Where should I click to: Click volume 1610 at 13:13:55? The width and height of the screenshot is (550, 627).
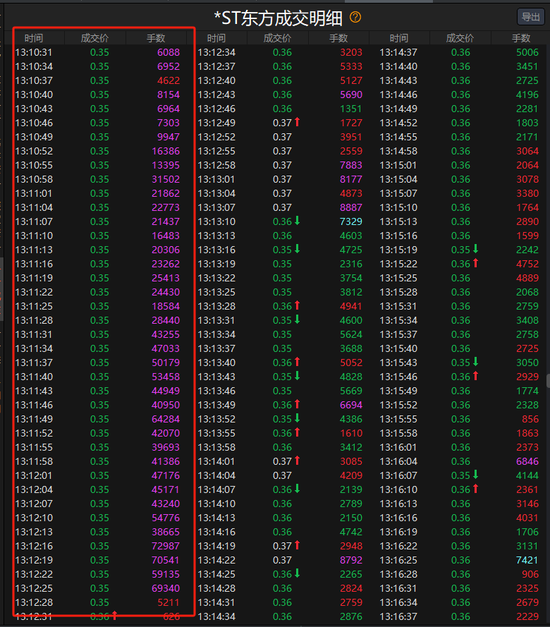click(x=351, y=433)
